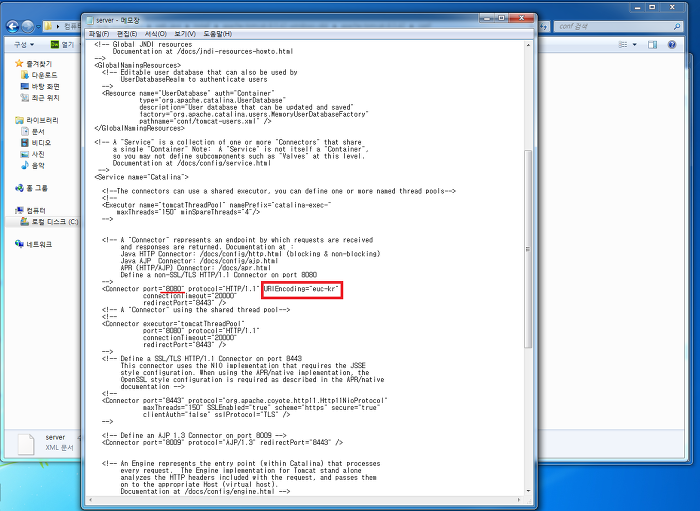Select 홈 그룹 in Explorer sidebar

(x=37, y=188)
